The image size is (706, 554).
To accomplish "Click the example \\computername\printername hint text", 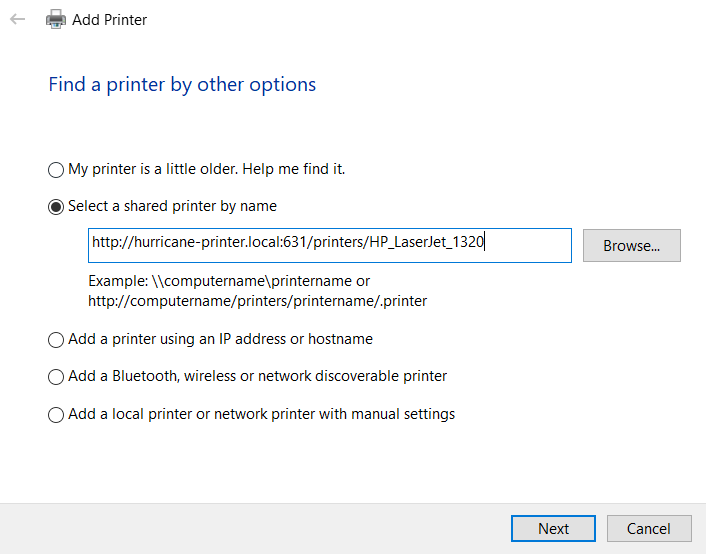I will [229, 281].
